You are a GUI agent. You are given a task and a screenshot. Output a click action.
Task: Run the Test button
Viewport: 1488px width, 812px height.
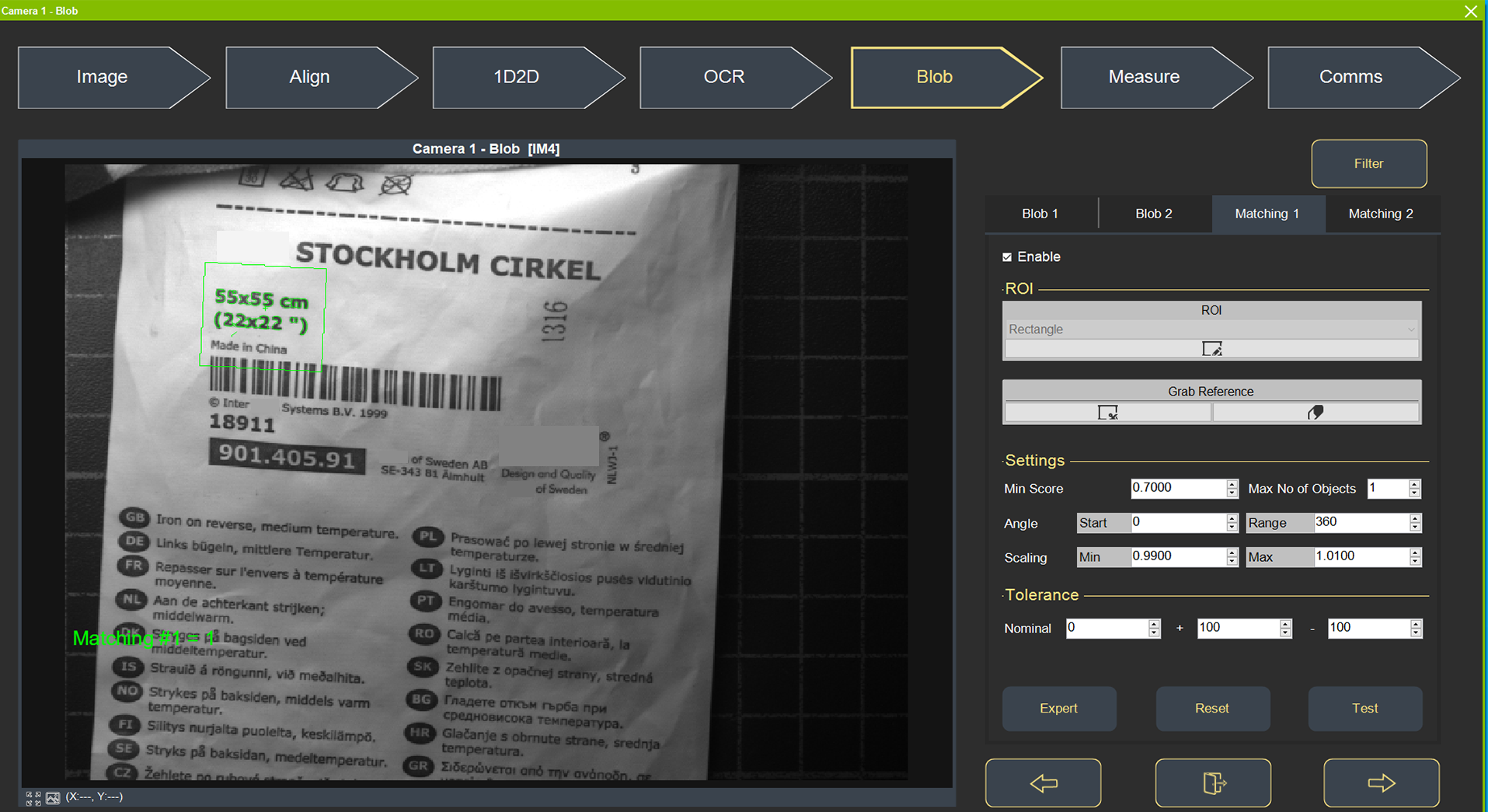[1365, 709]
